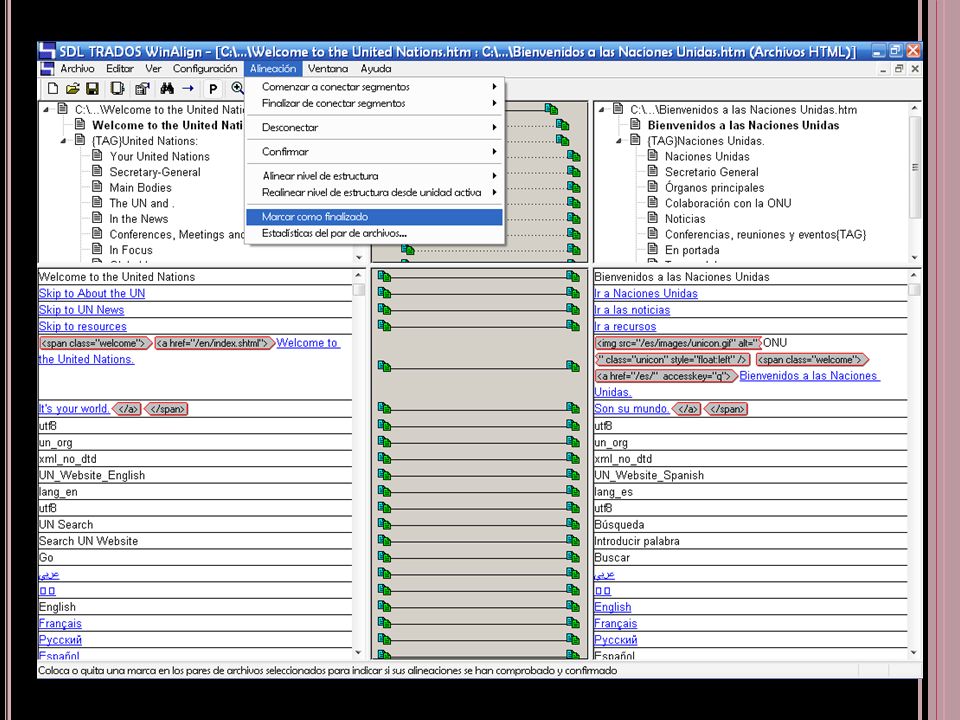Open the Ayuda menu
The image size is (960, 720).
(375, 69)
